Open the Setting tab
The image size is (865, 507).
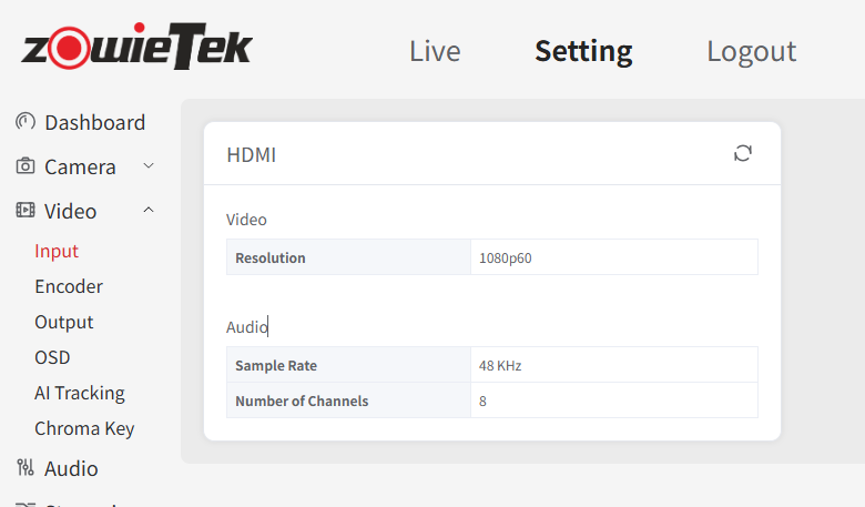point(584,52)
